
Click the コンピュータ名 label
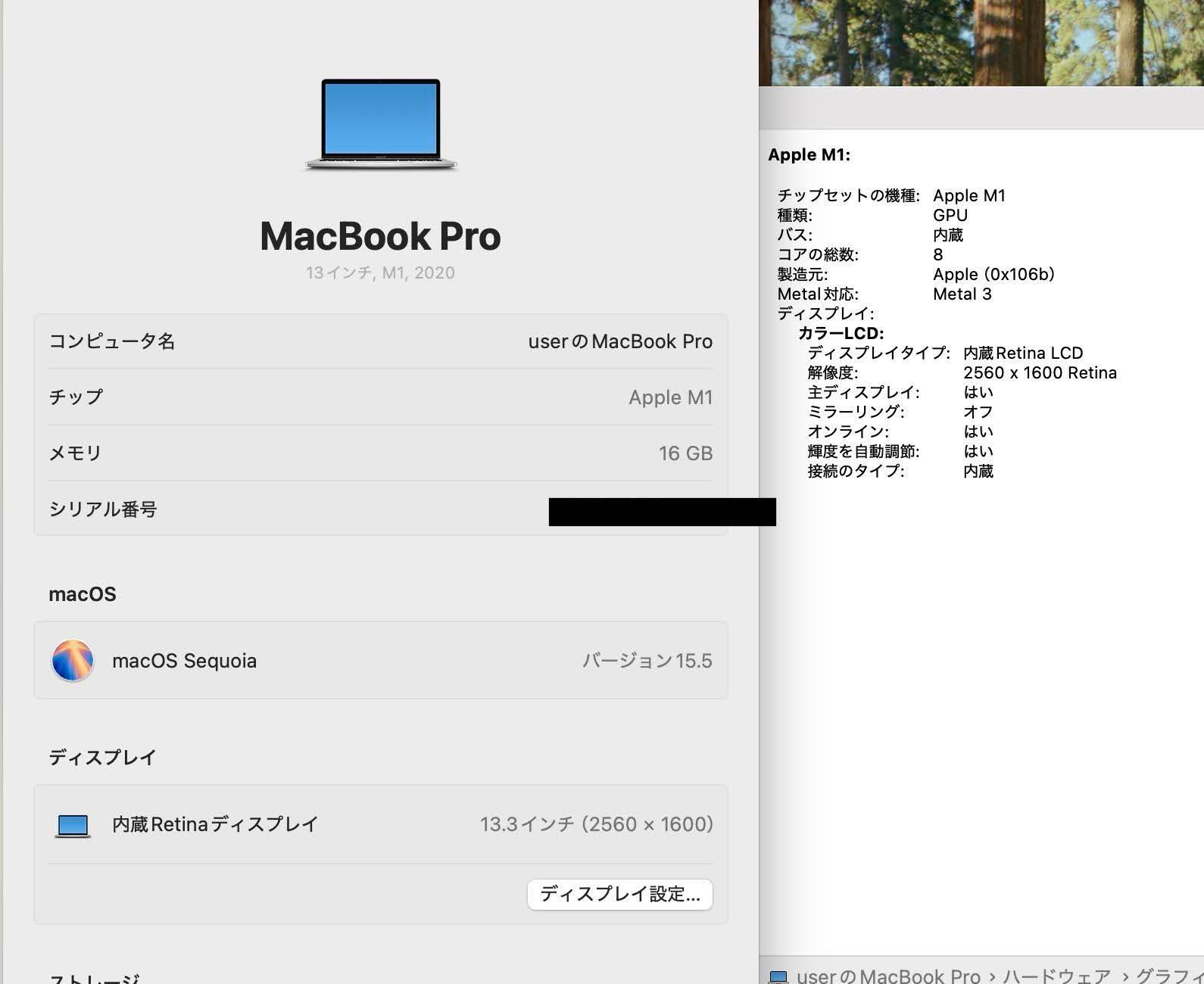[112, 341]
